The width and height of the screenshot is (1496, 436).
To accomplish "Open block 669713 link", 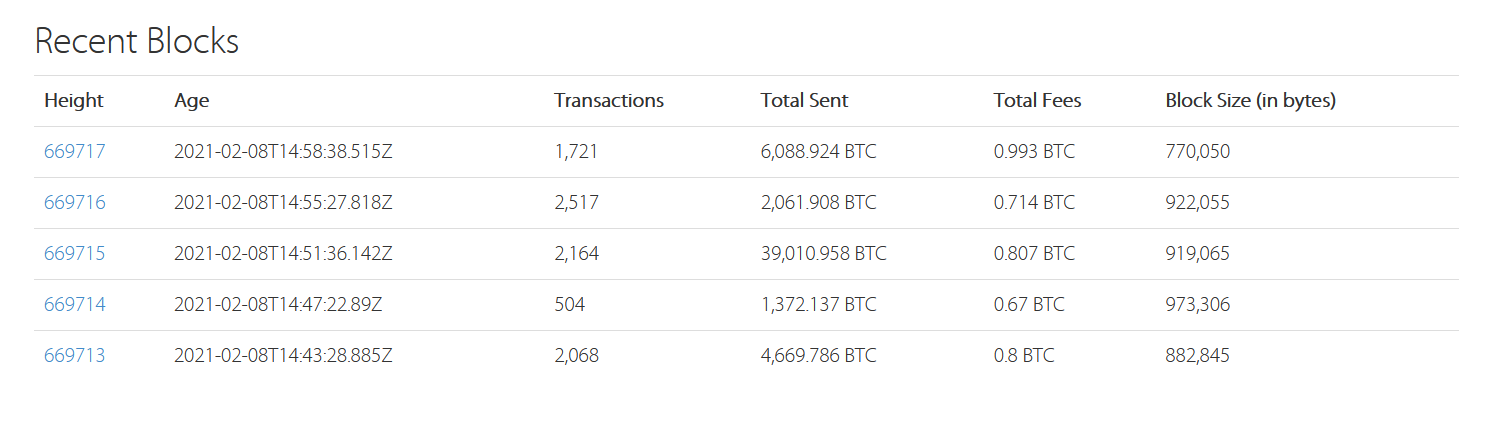I will coord(75,356).
